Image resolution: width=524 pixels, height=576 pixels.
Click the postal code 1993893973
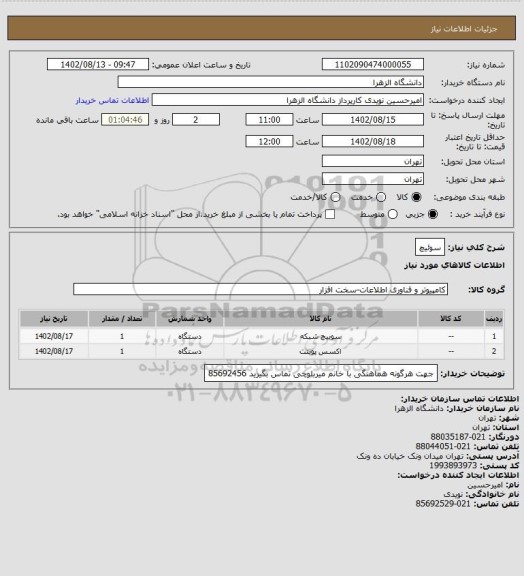point(453,465)
